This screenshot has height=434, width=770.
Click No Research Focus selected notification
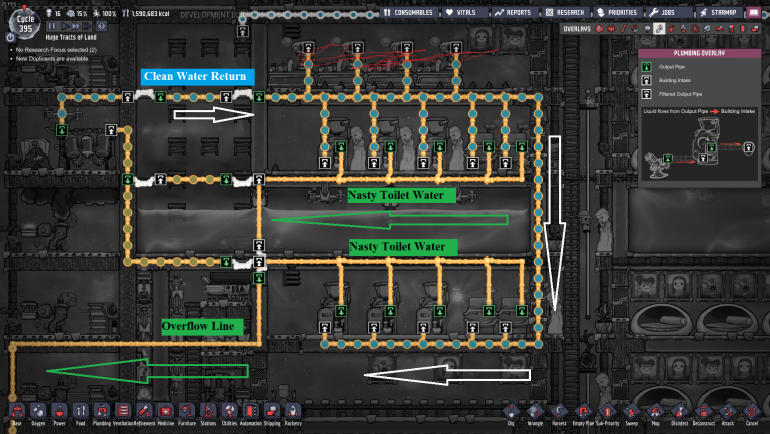[x=55, y=49]
